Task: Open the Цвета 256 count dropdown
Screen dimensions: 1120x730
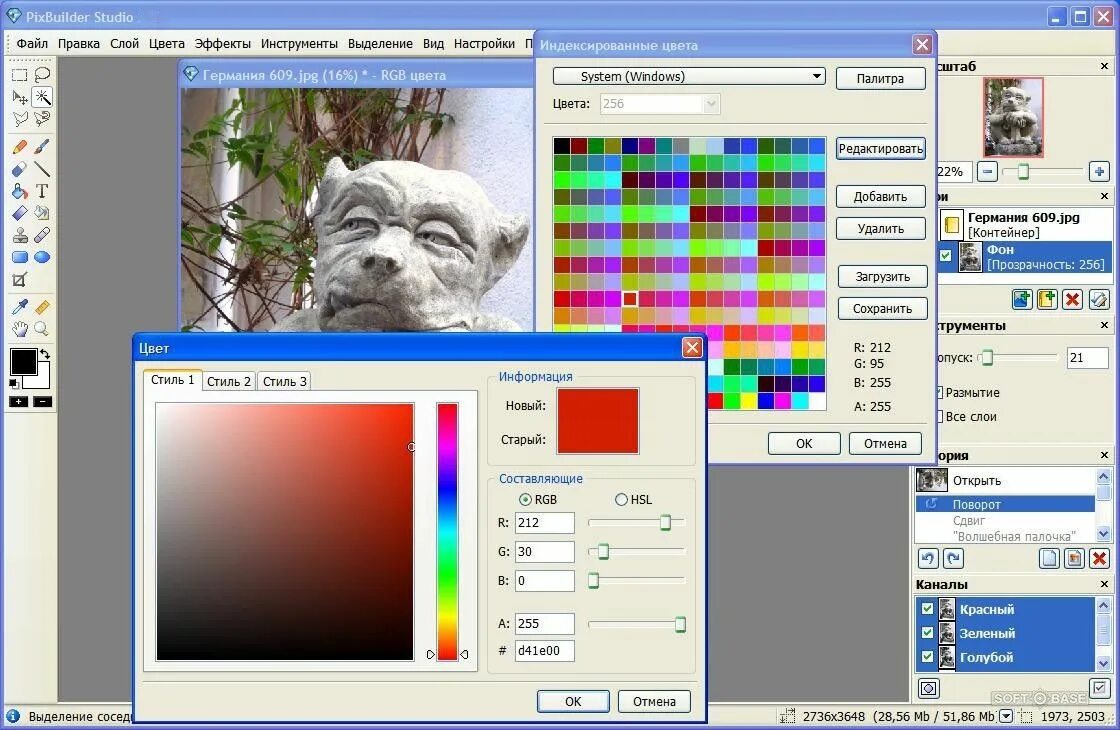Action: coord(659,104)
